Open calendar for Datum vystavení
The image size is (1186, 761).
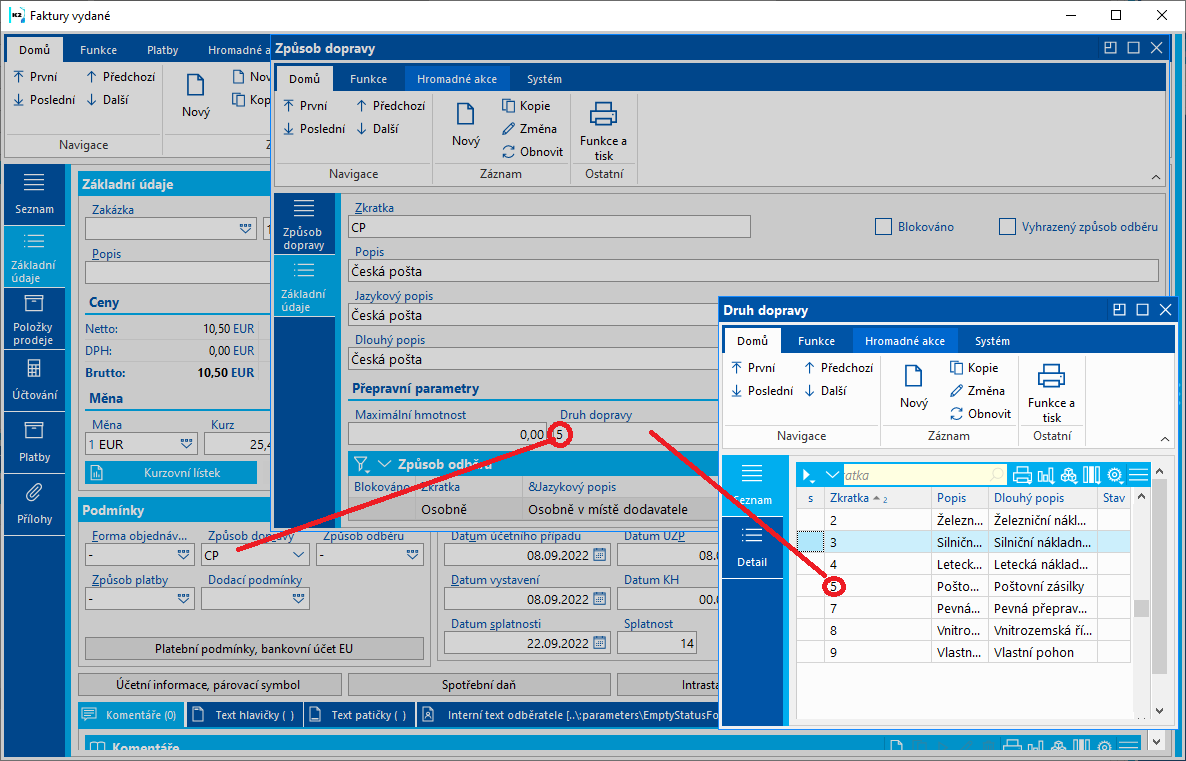click(600, 599)
